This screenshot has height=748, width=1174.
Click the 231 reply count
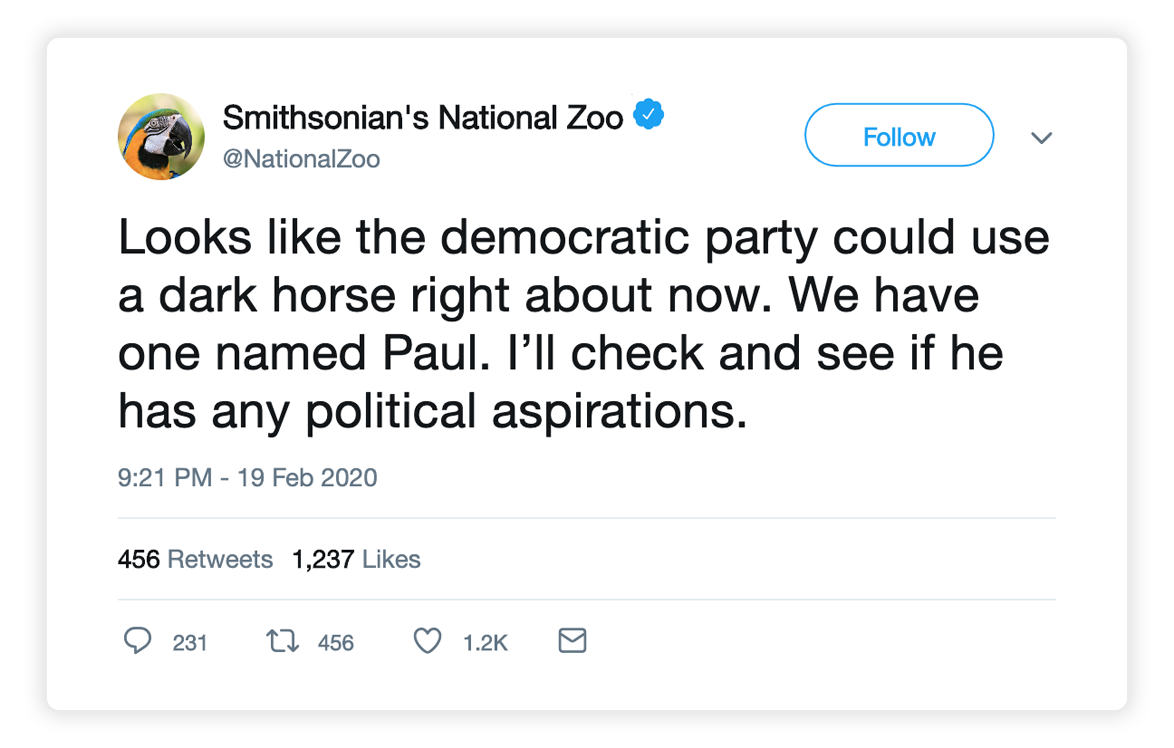click(x=190, y=642)
